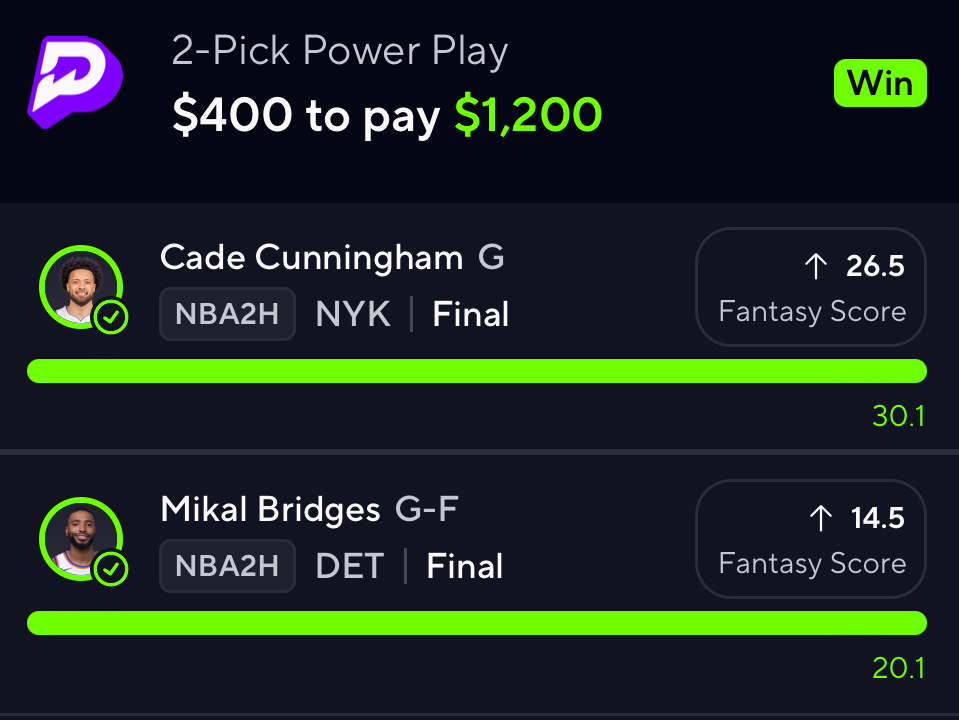Click Mikal Bridges' green progress bar
This screenshot has width=959, height=720.
click(477, 623)
